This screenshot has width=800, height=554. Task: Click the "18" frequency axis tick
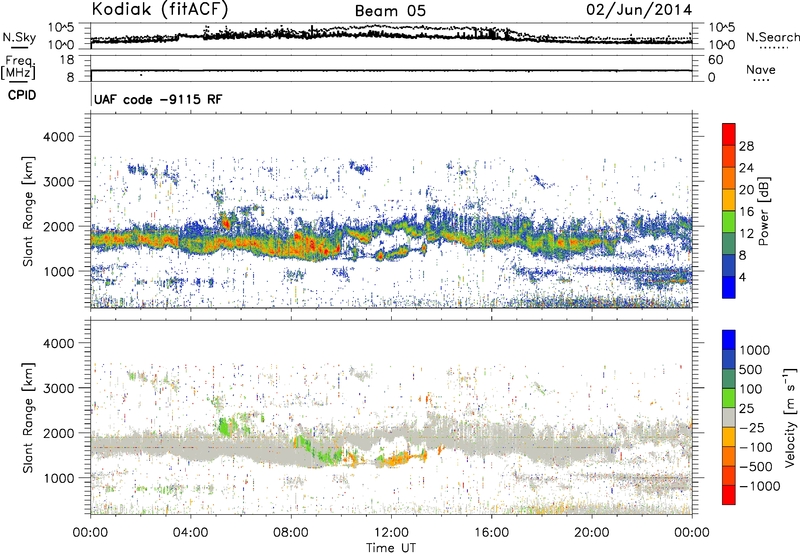point(67,60)
